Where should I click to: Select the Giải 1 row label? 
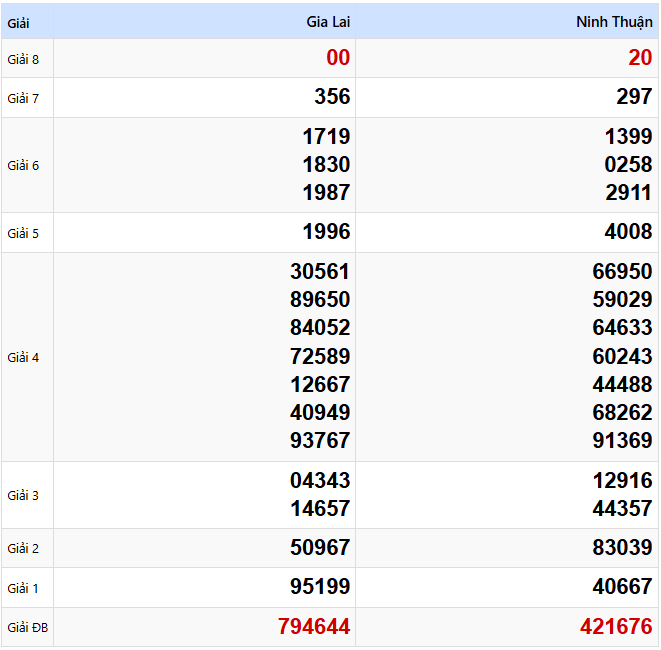tap(23, 588)
